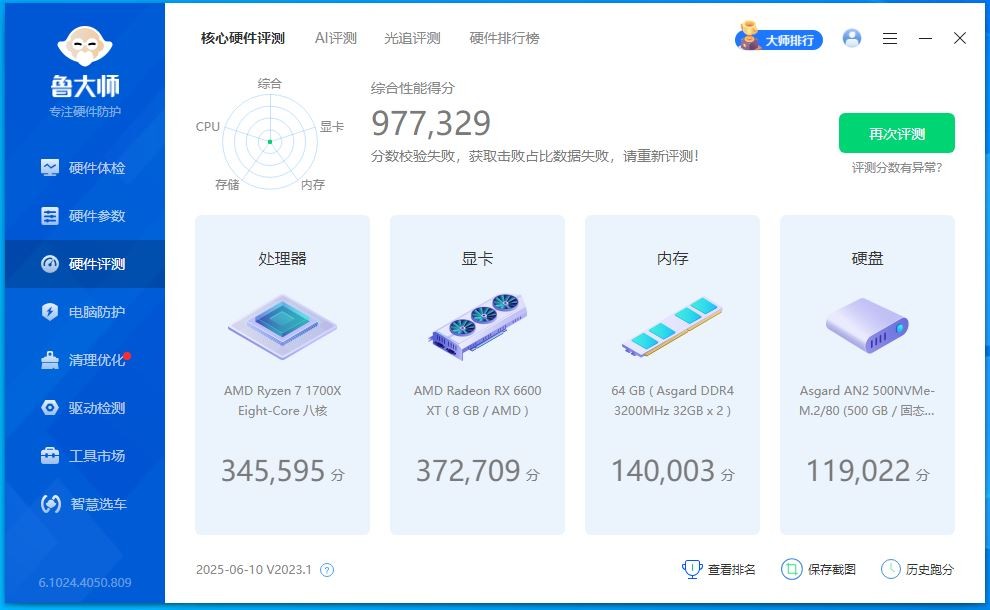This screenshot has width=990, height=610.
Task: Click the 智慧选车 icon
Action: pos(51,503)
